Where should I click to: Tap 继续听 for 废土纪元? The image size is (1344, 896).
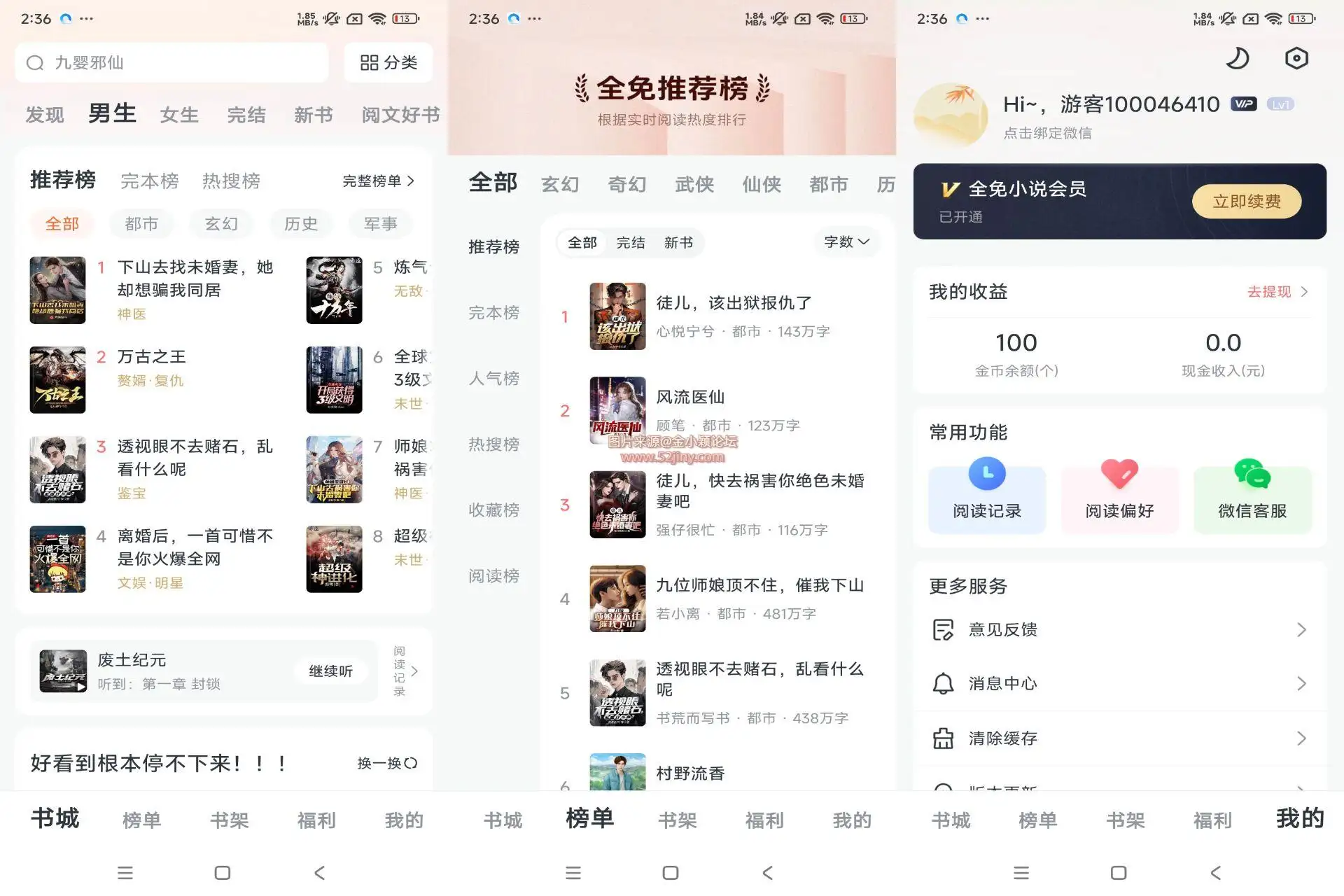point(330,671)
